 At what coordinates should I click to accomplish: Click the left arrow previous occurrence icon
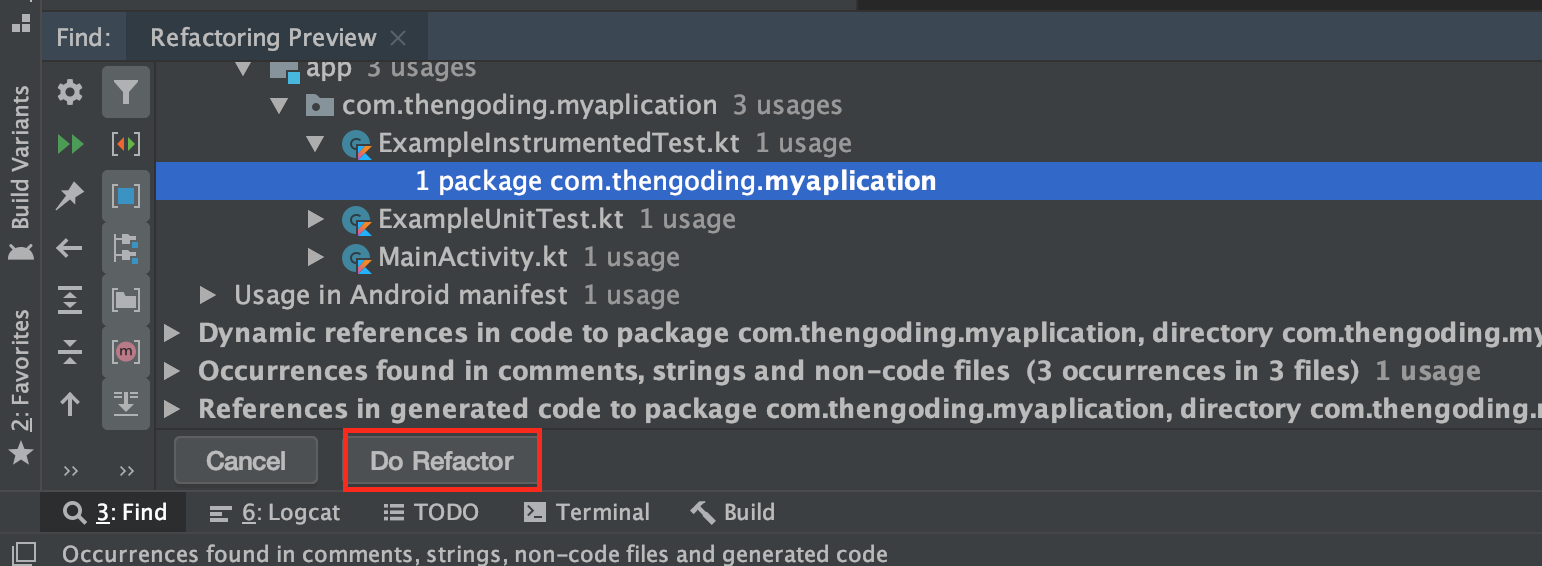pos(70,248)
